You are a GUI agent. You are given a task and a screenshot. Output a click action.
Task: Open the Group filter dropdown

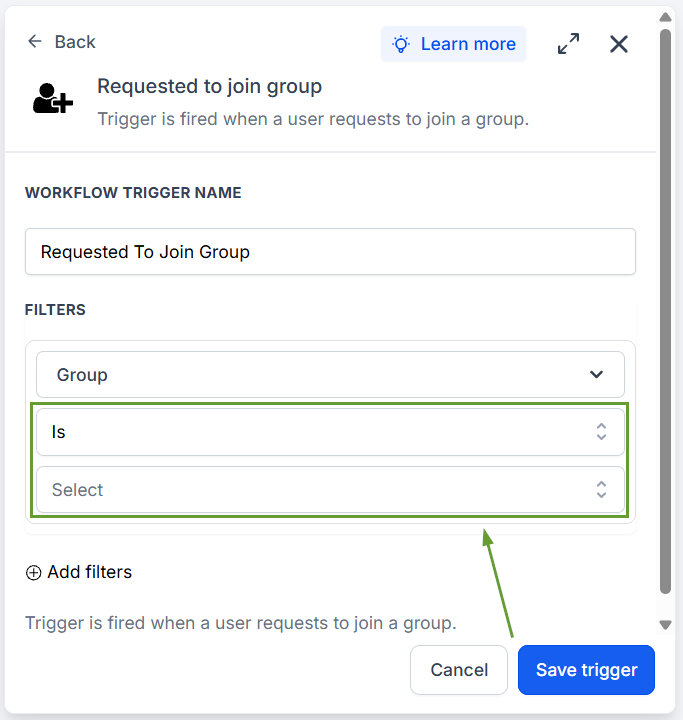click(x=330, y=375)
